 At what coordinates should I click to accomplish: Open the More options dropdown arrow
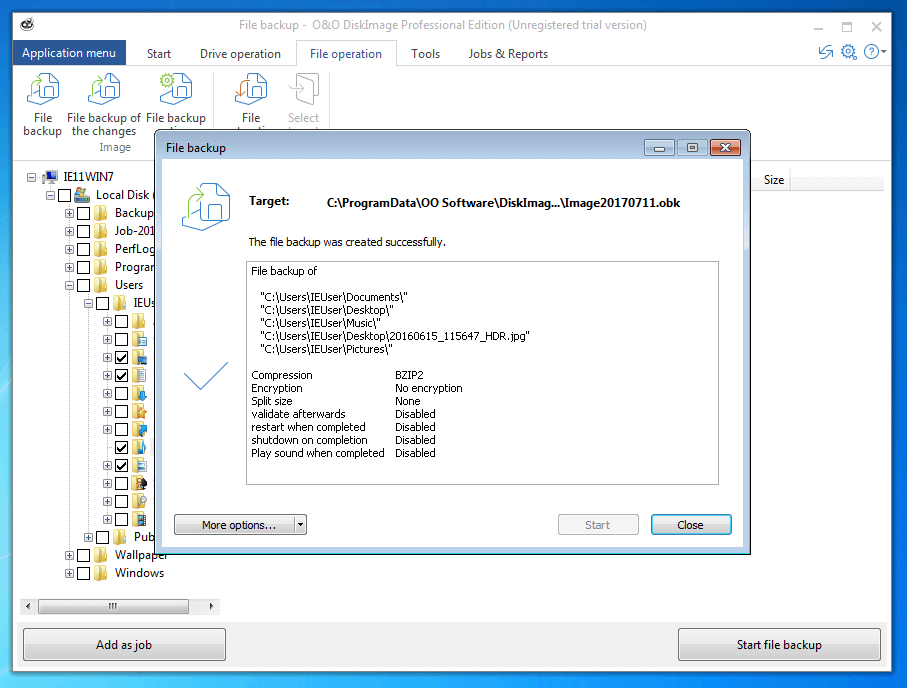click(x=300, y=525)
